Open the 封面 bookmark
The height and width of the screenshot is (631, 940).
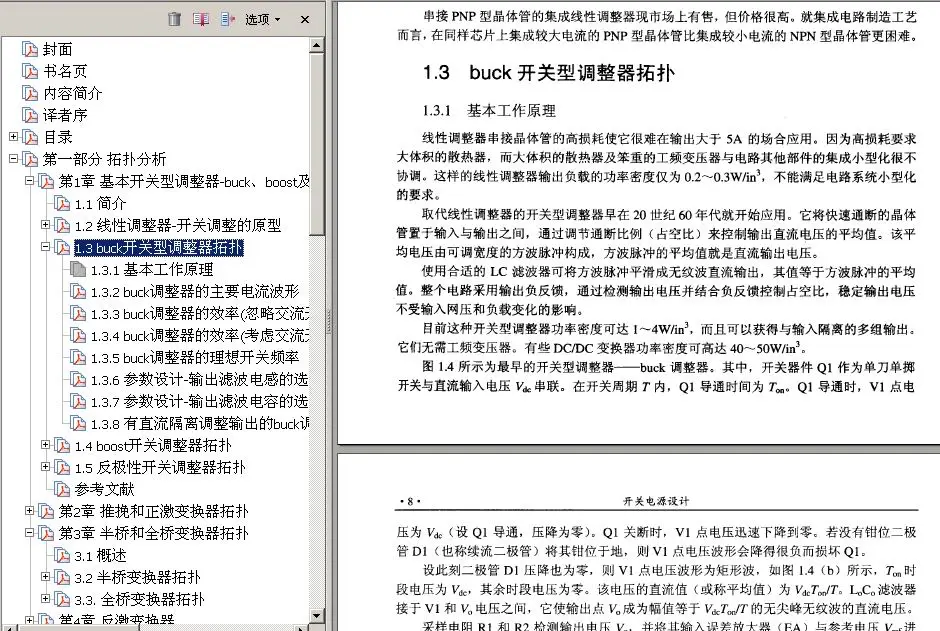pos(58,49)
